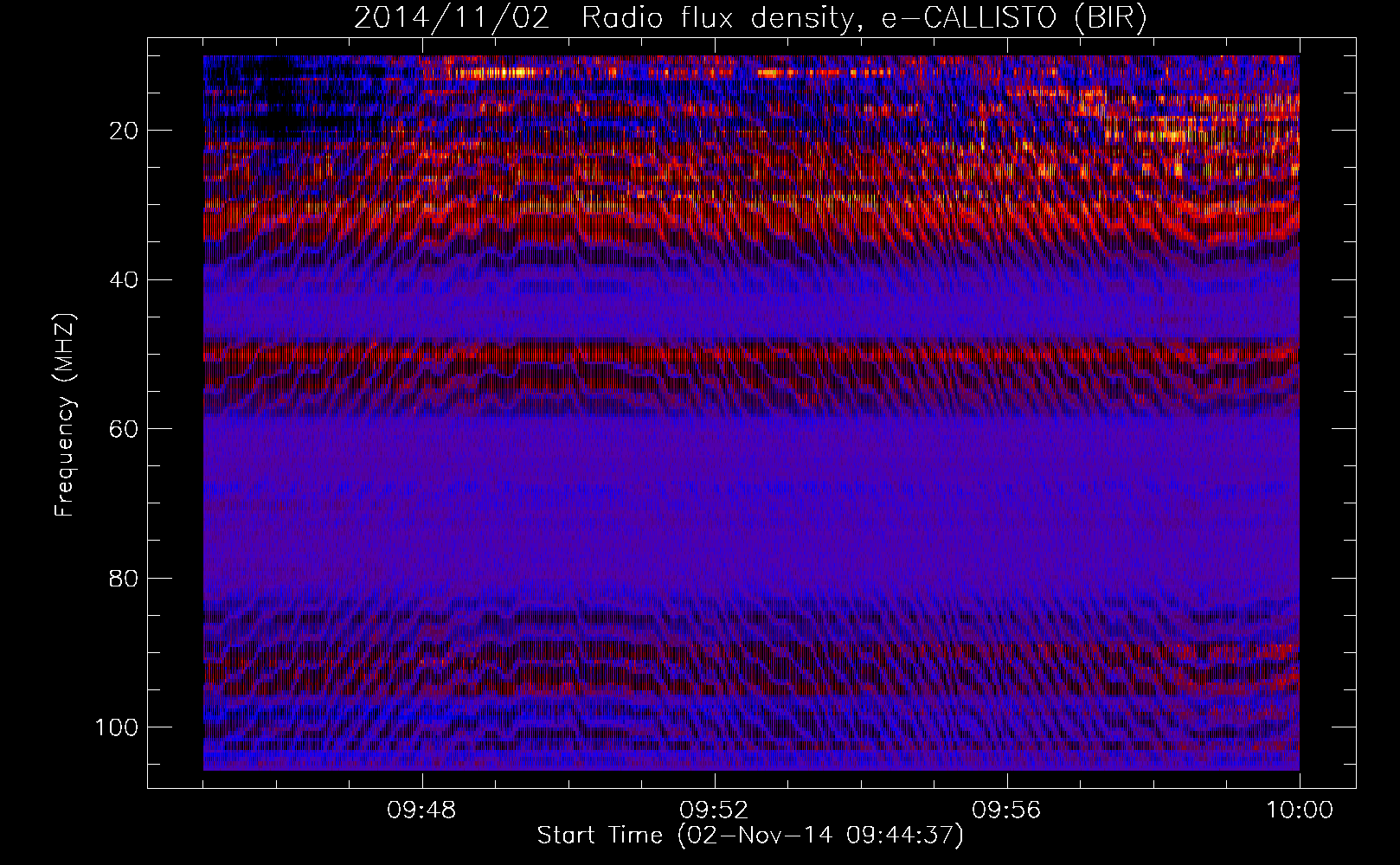Click the 09:52 time tick label
The width and height of the screenshot is (1400, 865).
click(715, 811)
